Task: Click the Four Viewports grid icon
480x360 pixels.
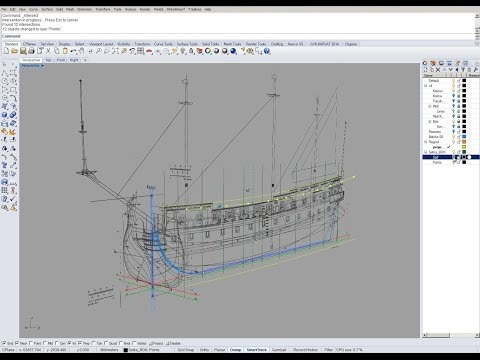Action: coord(140,51)
